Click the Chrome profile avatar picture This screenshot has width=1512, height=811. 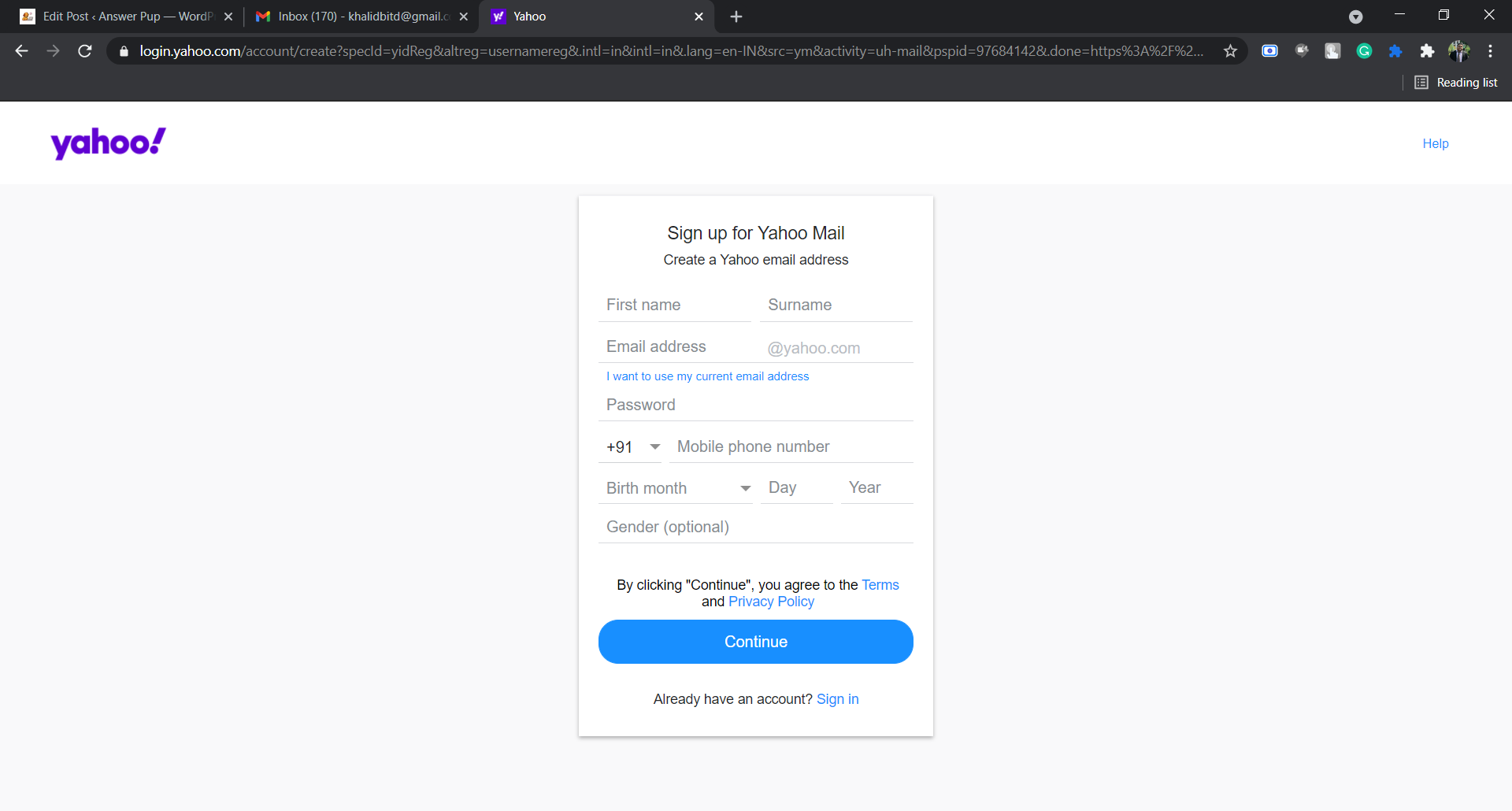(x=1459, y=50)
